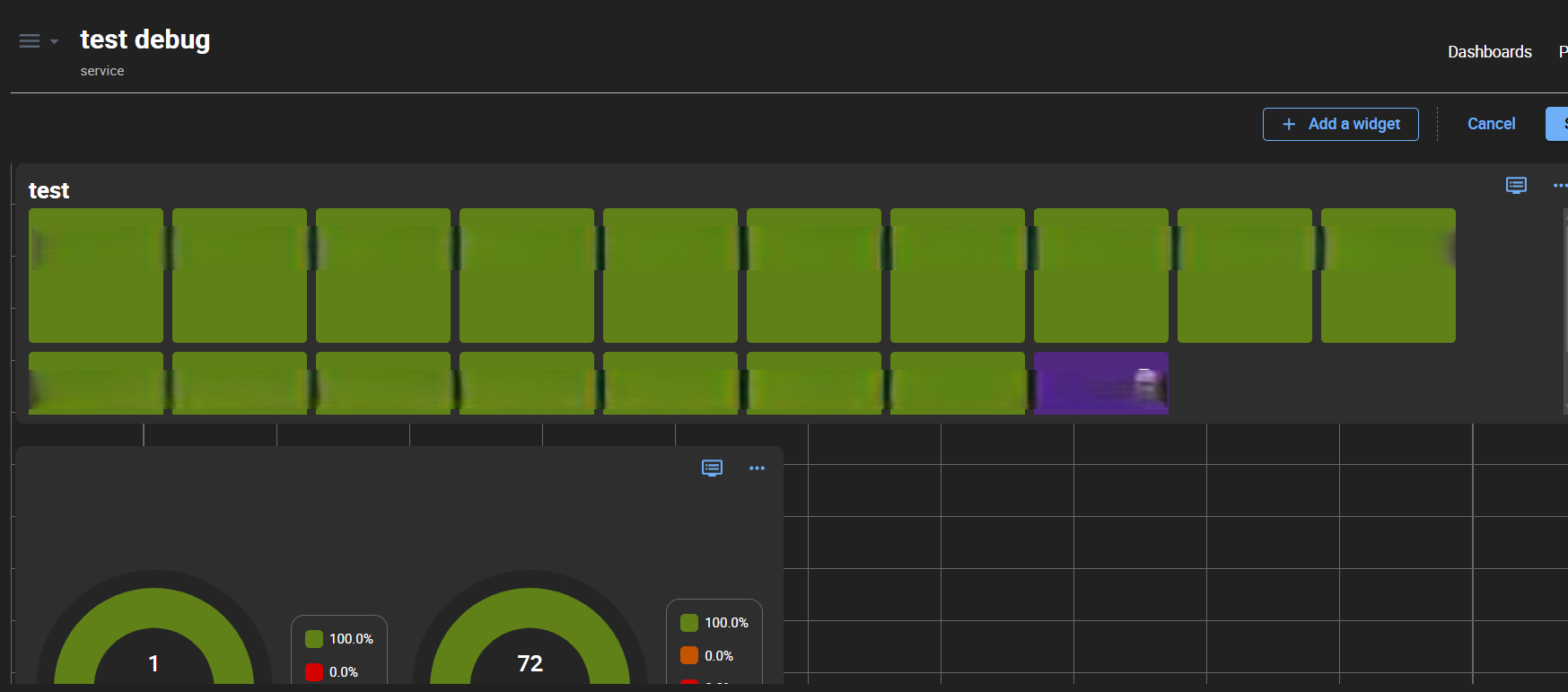Click the "service" subtitle text

click(x=102, y=71)
